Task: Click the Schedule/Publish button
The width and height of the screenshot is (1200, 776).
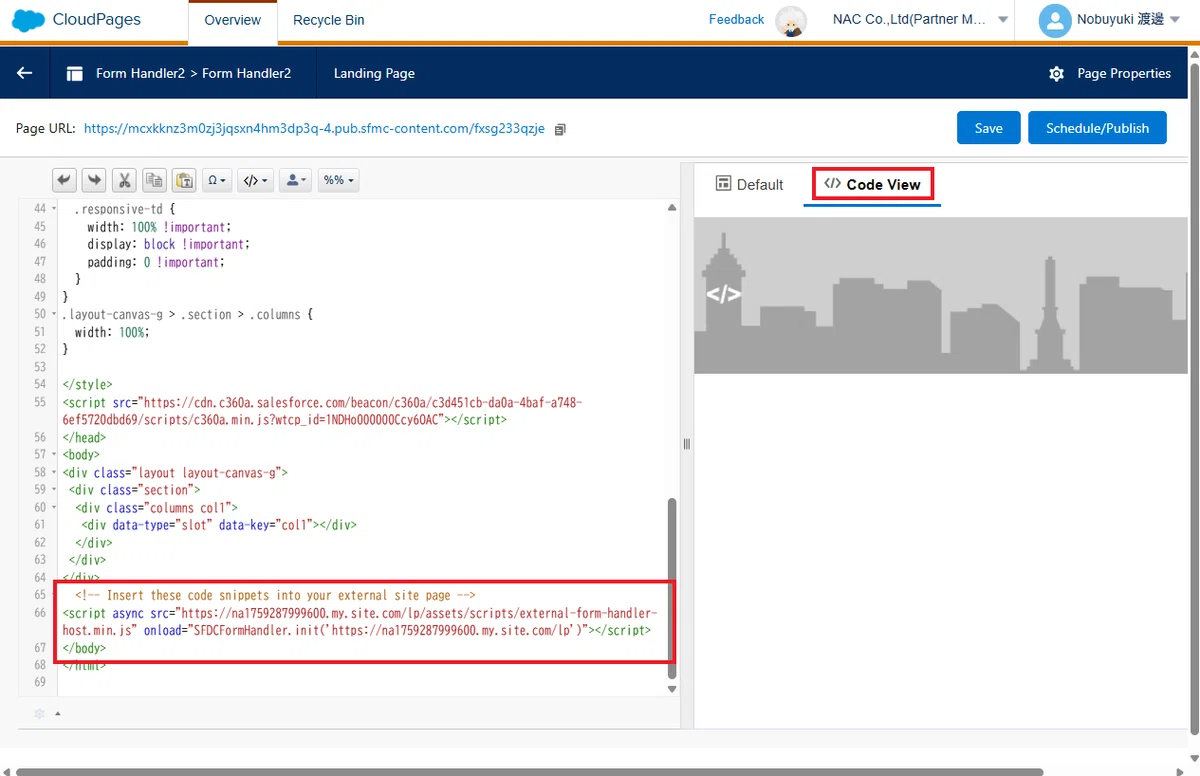Action: click(1097, 128)
